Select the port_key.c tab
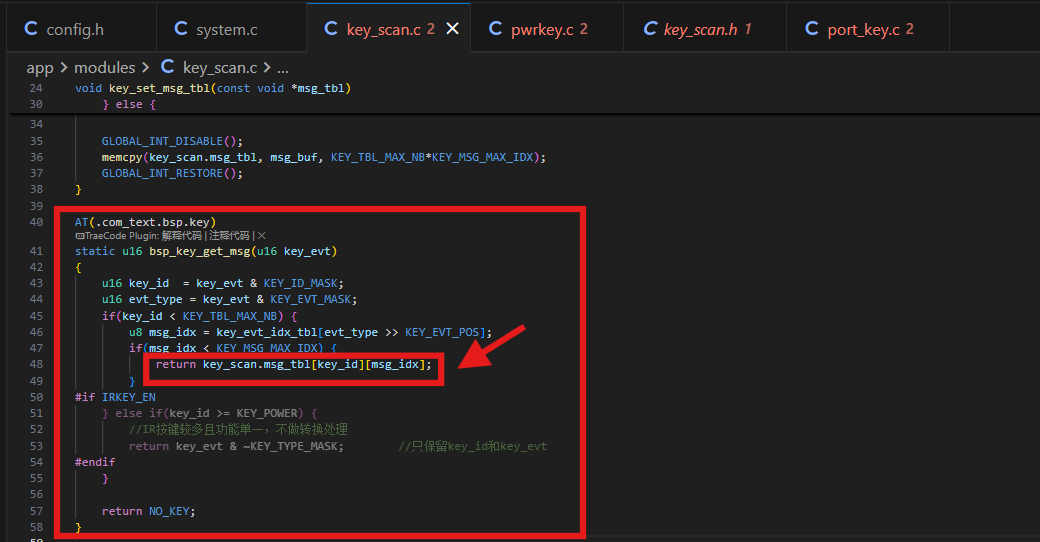Screen dimensions: 1040x542 point(868,29)
